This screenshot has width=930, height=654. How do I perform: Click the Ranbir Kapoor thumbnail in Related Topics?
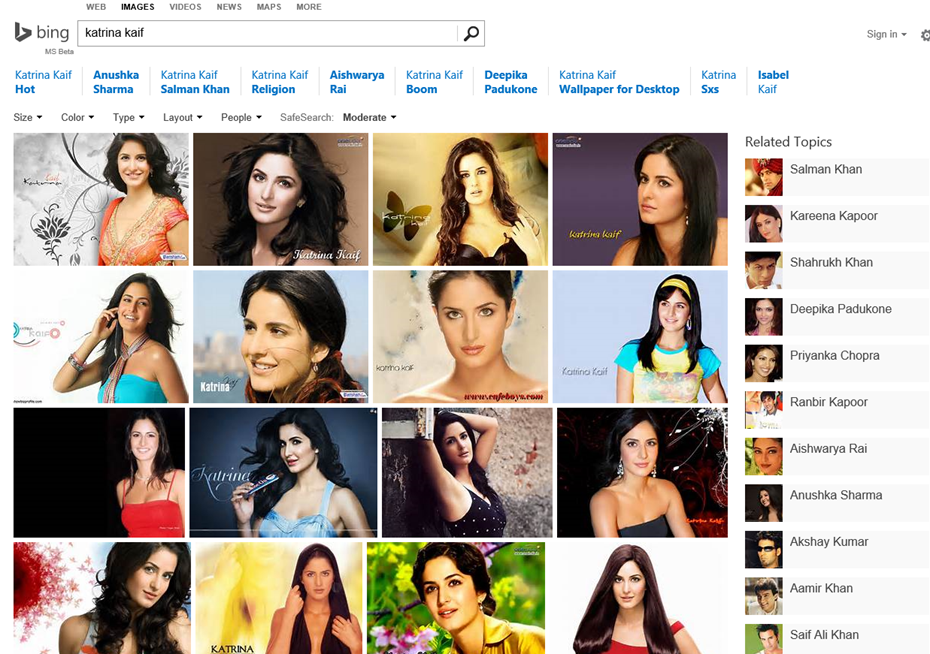click(x=764, y=410)
